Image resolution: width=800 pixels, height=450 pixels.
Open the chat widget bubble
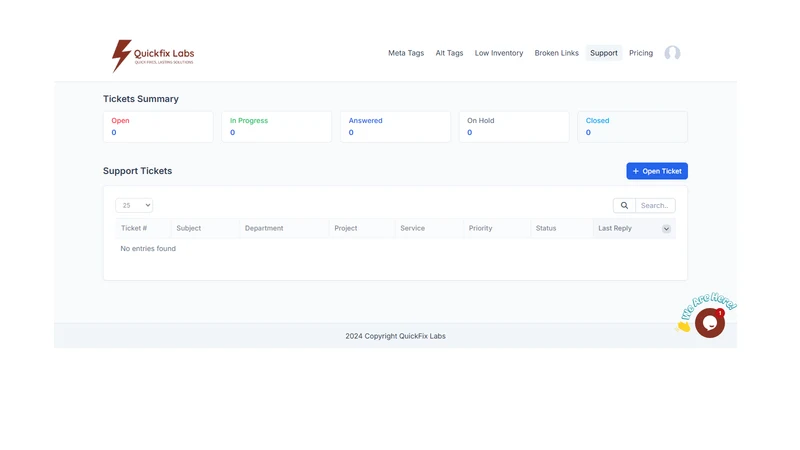coord(709,322)
